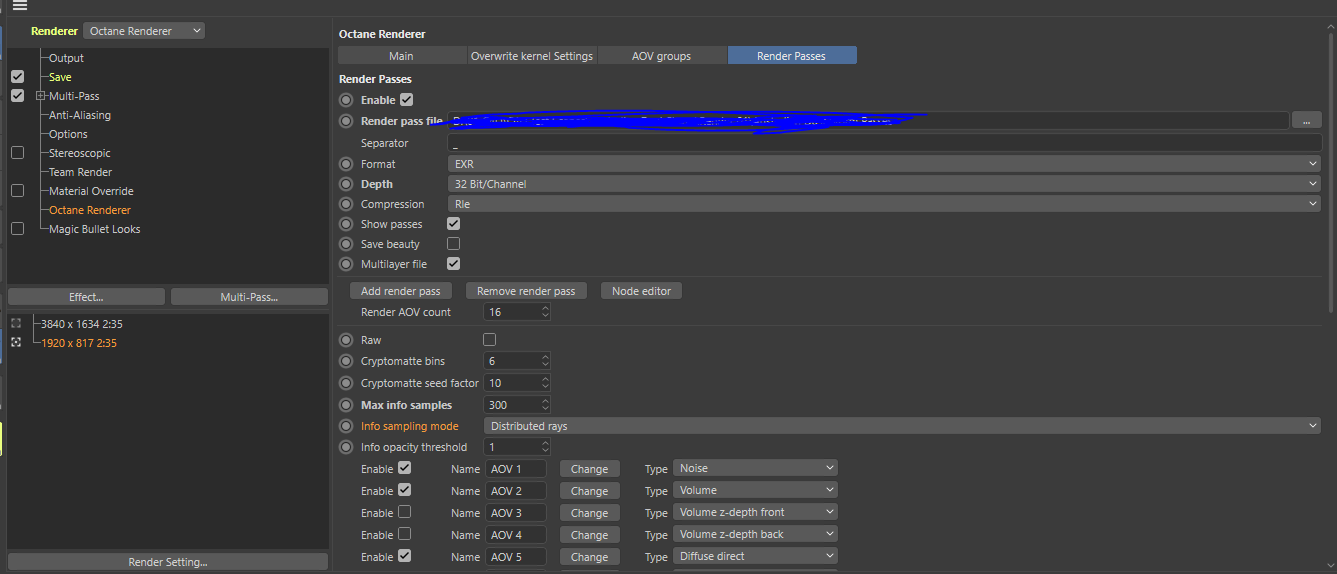Open the Compression dropdown set to Rle
This screenshot has width=1337, height=574.
tap(884, 204)
